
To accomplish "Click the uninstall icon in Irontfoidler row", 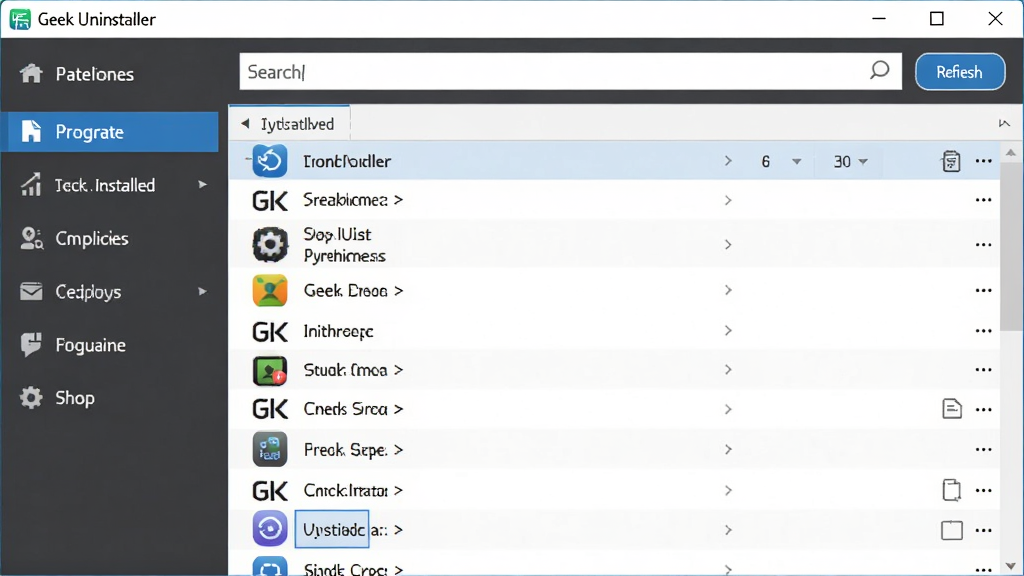I will 951,161.
